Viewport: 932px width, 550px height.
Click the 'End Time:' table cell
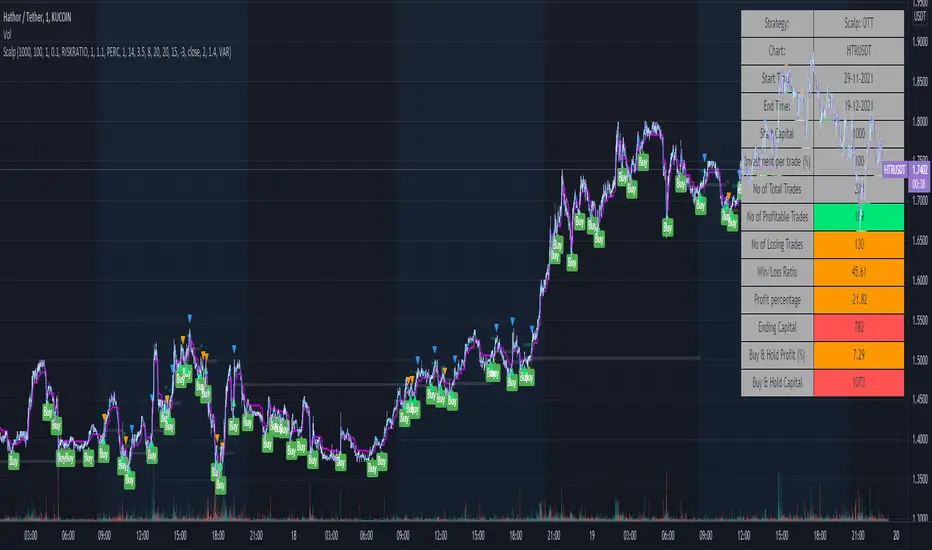pos(777,106)
